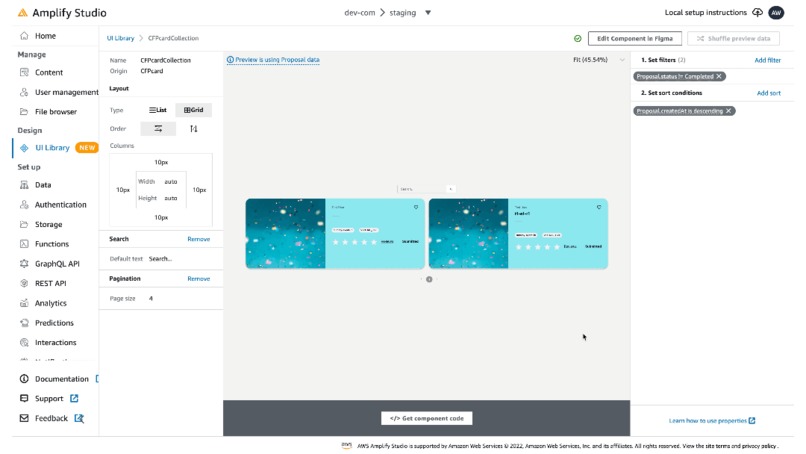This screenshot has height=454, width=806.
Task: Click Edit Component in Figma button
Action: click(634, 39)
